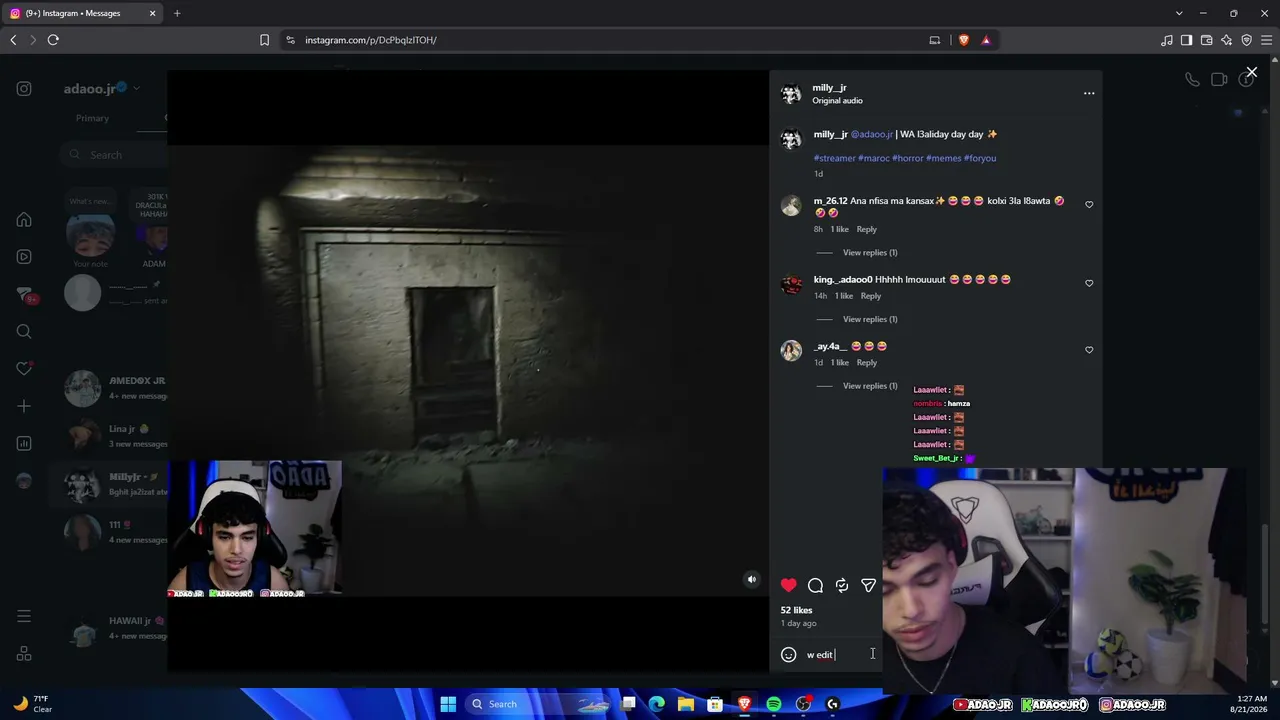Open the #memes hashtag
The image size is (1280, 720).
[944, 158]
